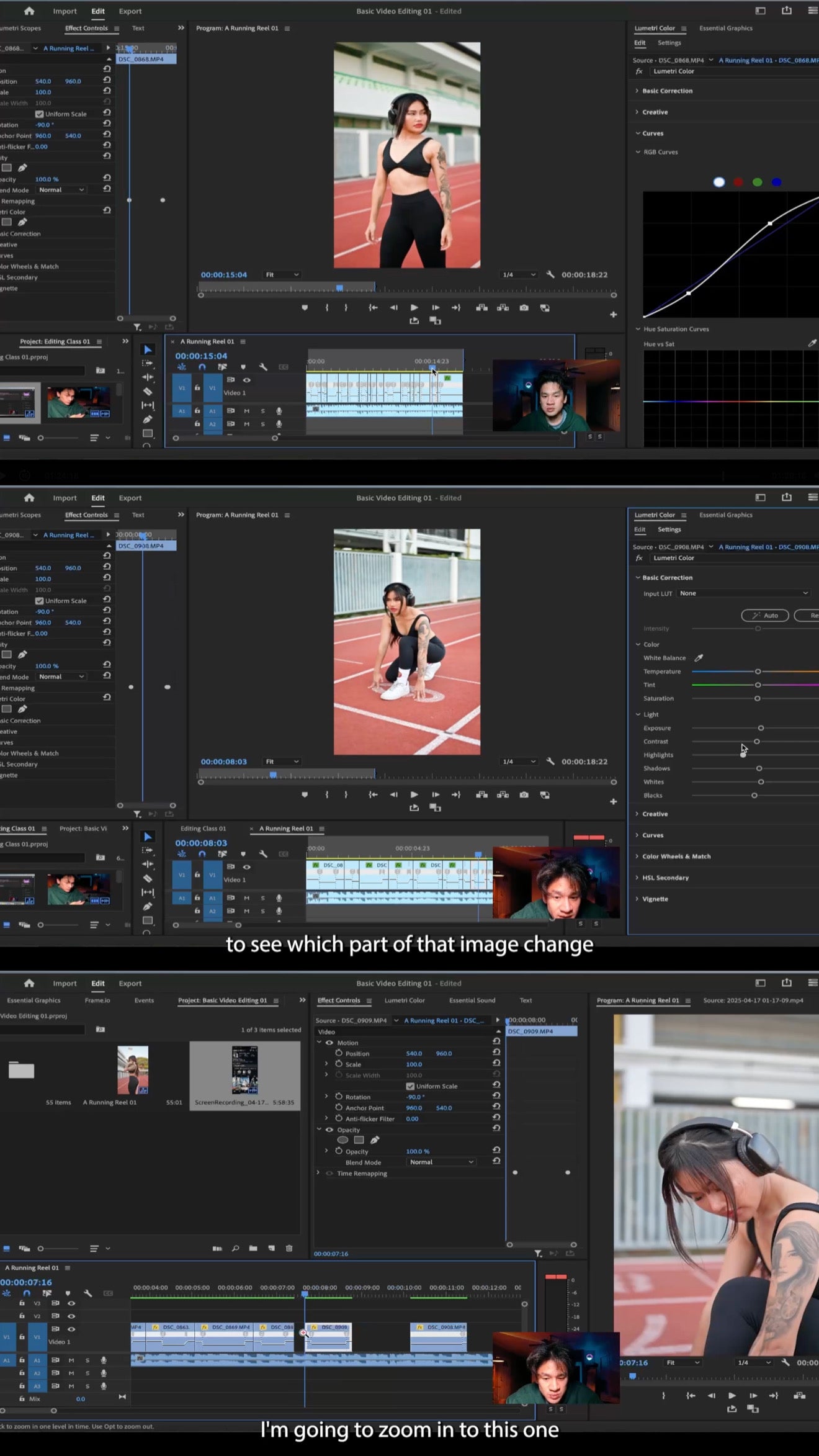
Task: Expand the Time Remapping effect
Action: click(x=318, y=1173)
